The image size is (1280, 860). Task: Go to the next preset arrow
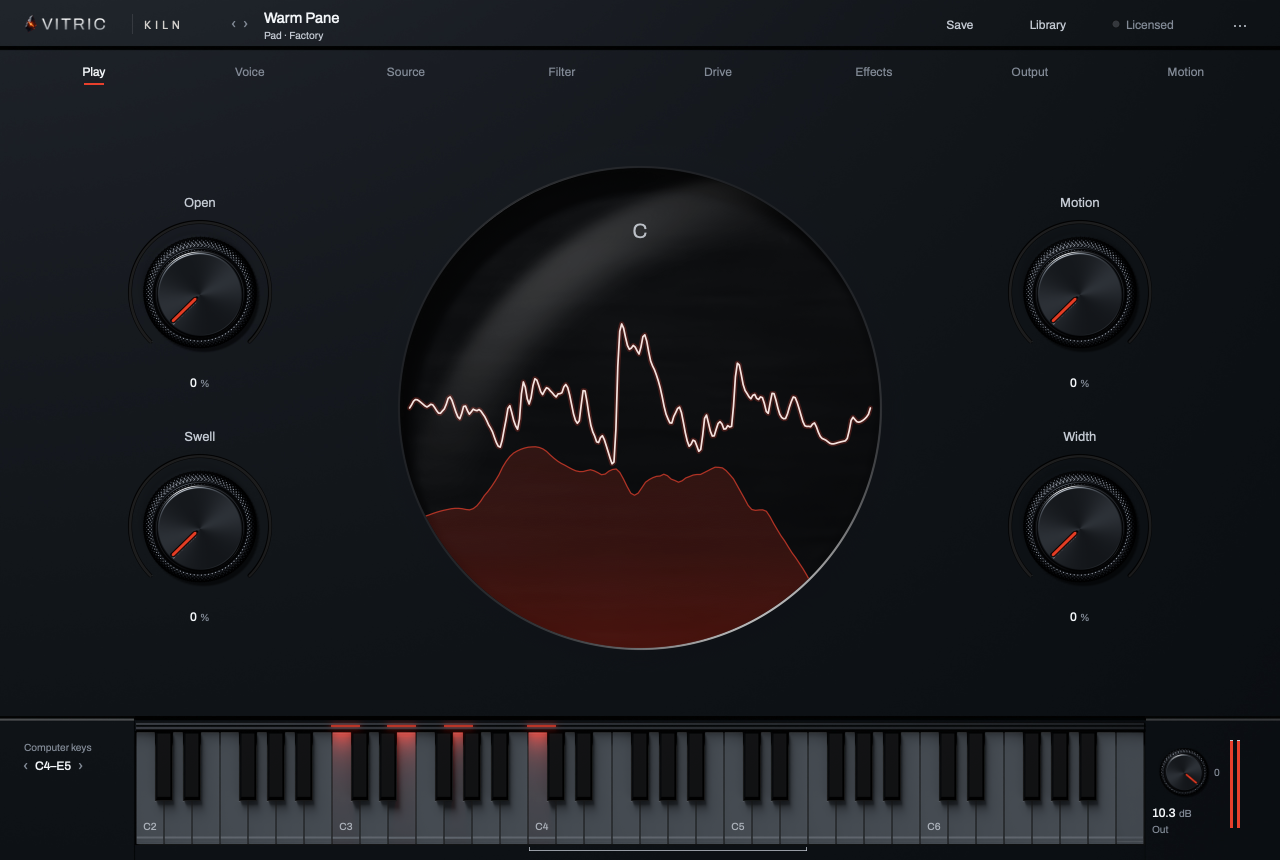click(246, 24)
